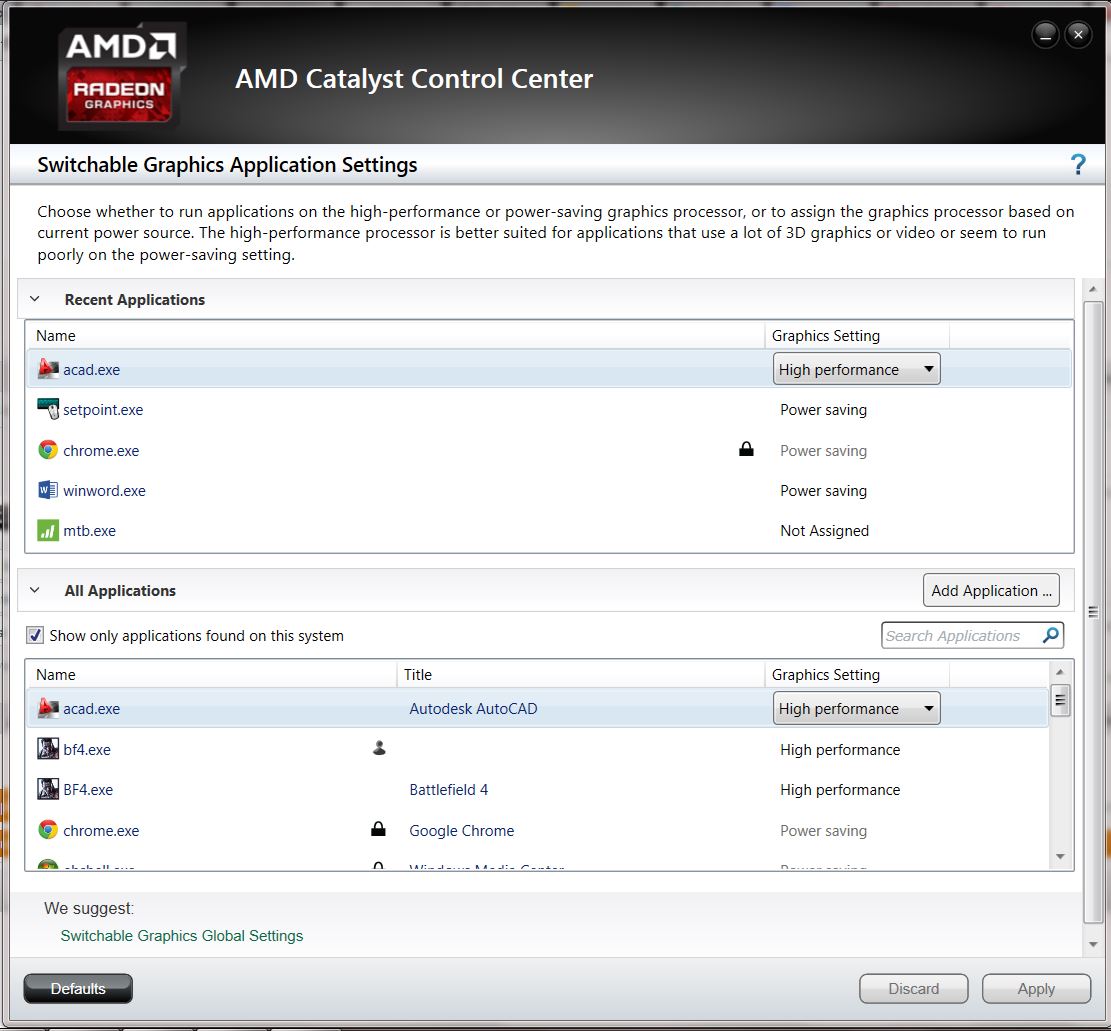Screen dimensions: 1111x1031
Task: Click the magnifier search icon
Action: tap(1051, 635)
